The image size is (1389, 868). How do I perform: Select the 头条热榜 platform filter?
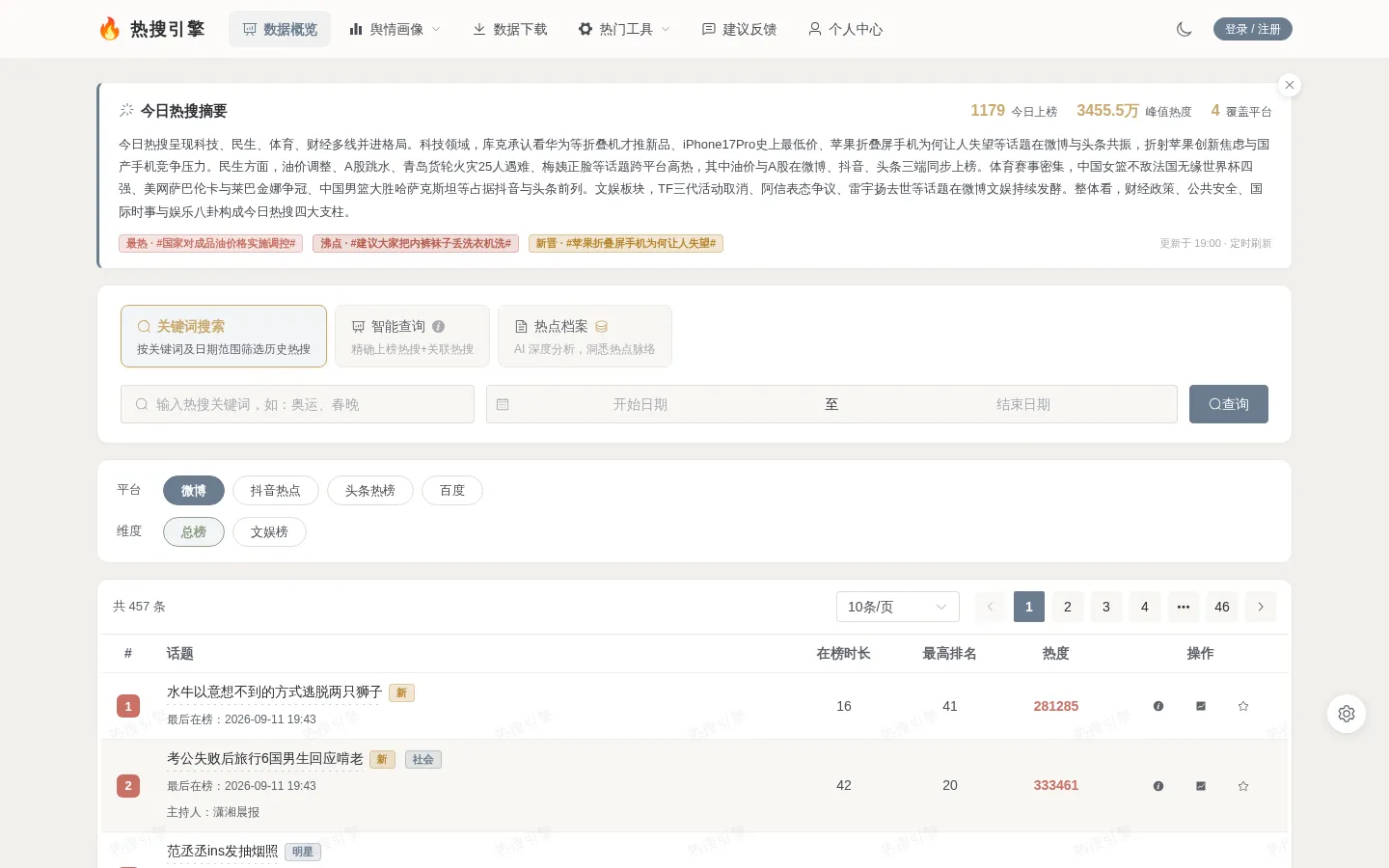[370, 491]
